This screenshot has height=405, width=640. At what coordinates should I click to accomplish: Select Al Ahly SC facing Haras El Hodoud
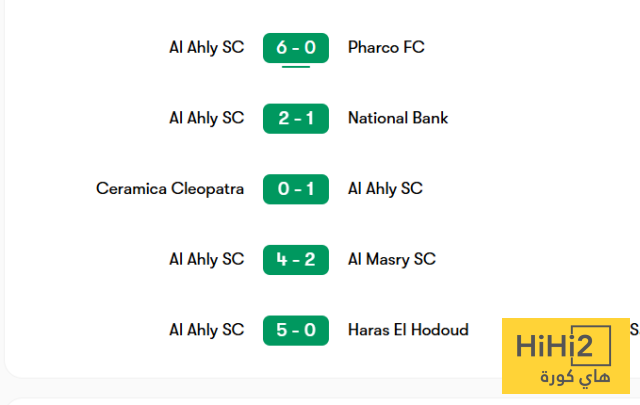point(207,330)
